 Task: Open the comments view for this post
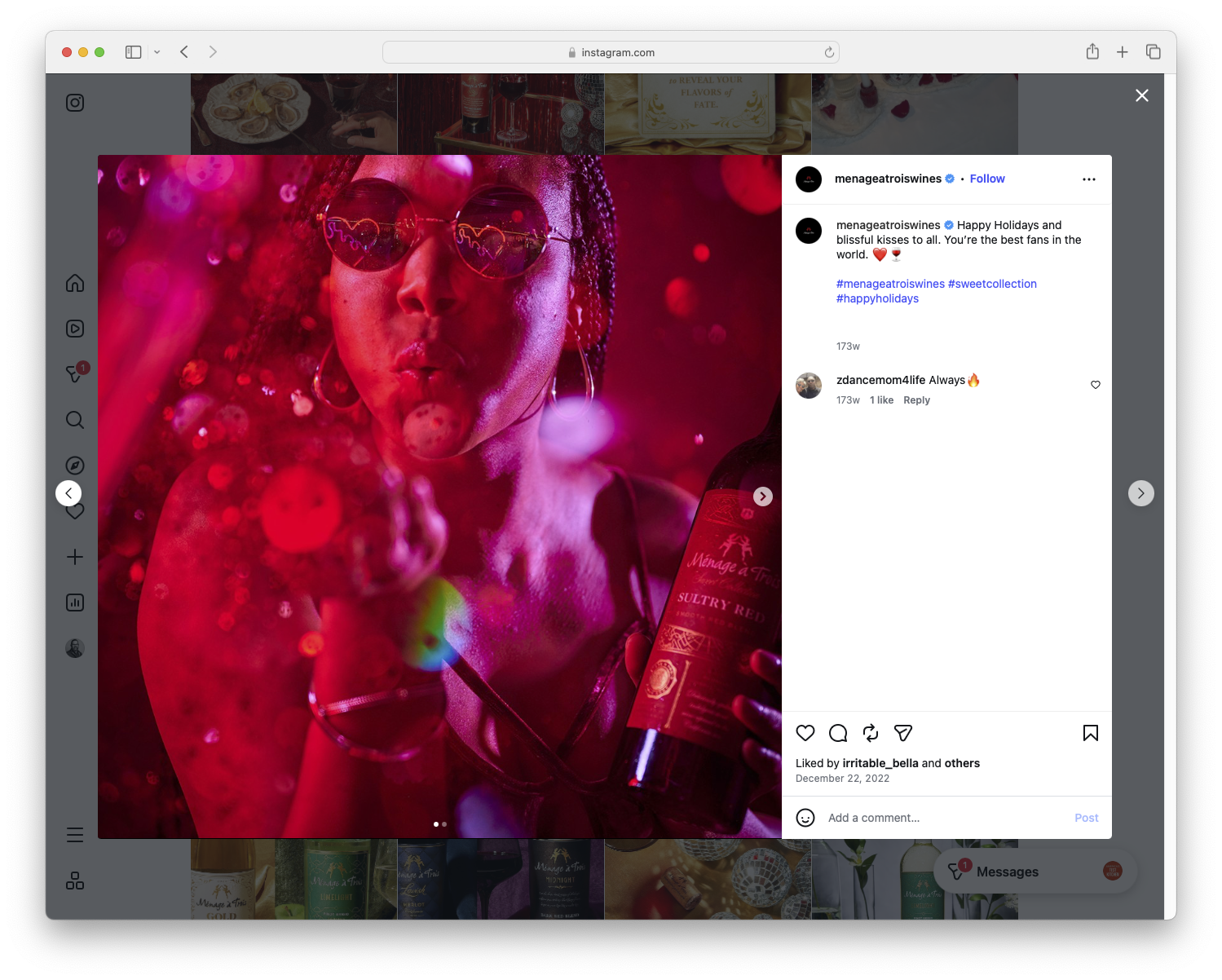pyautogui.click(x=837, y=733)
